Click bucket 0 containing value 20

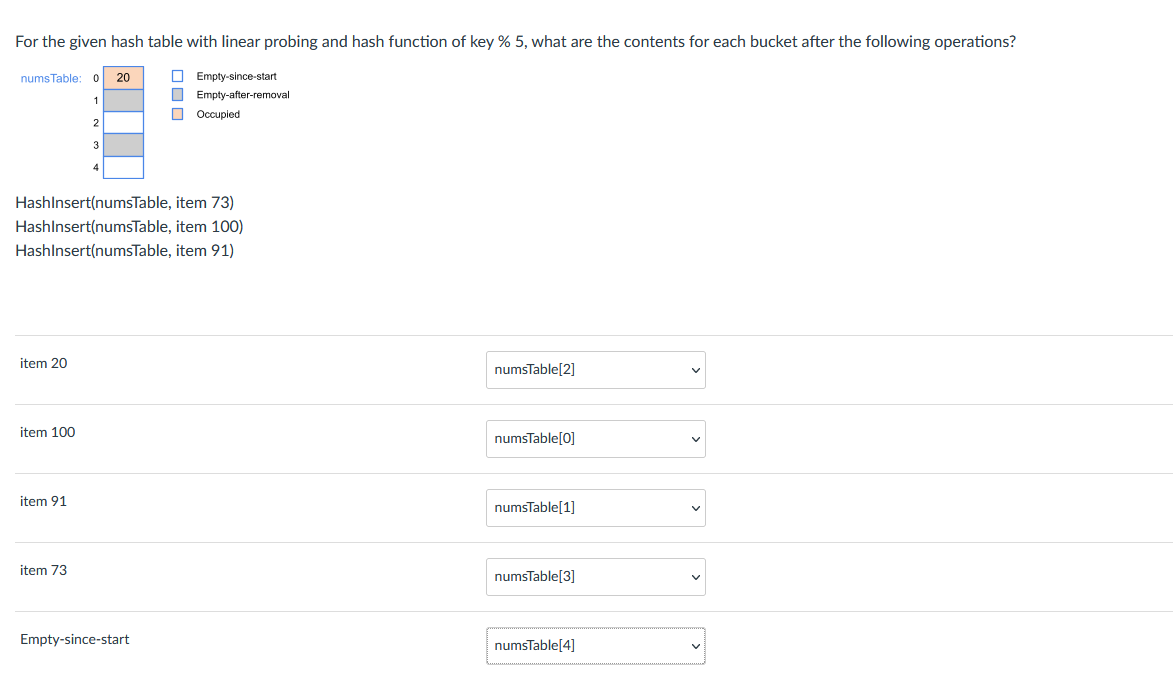coord(123,78)
